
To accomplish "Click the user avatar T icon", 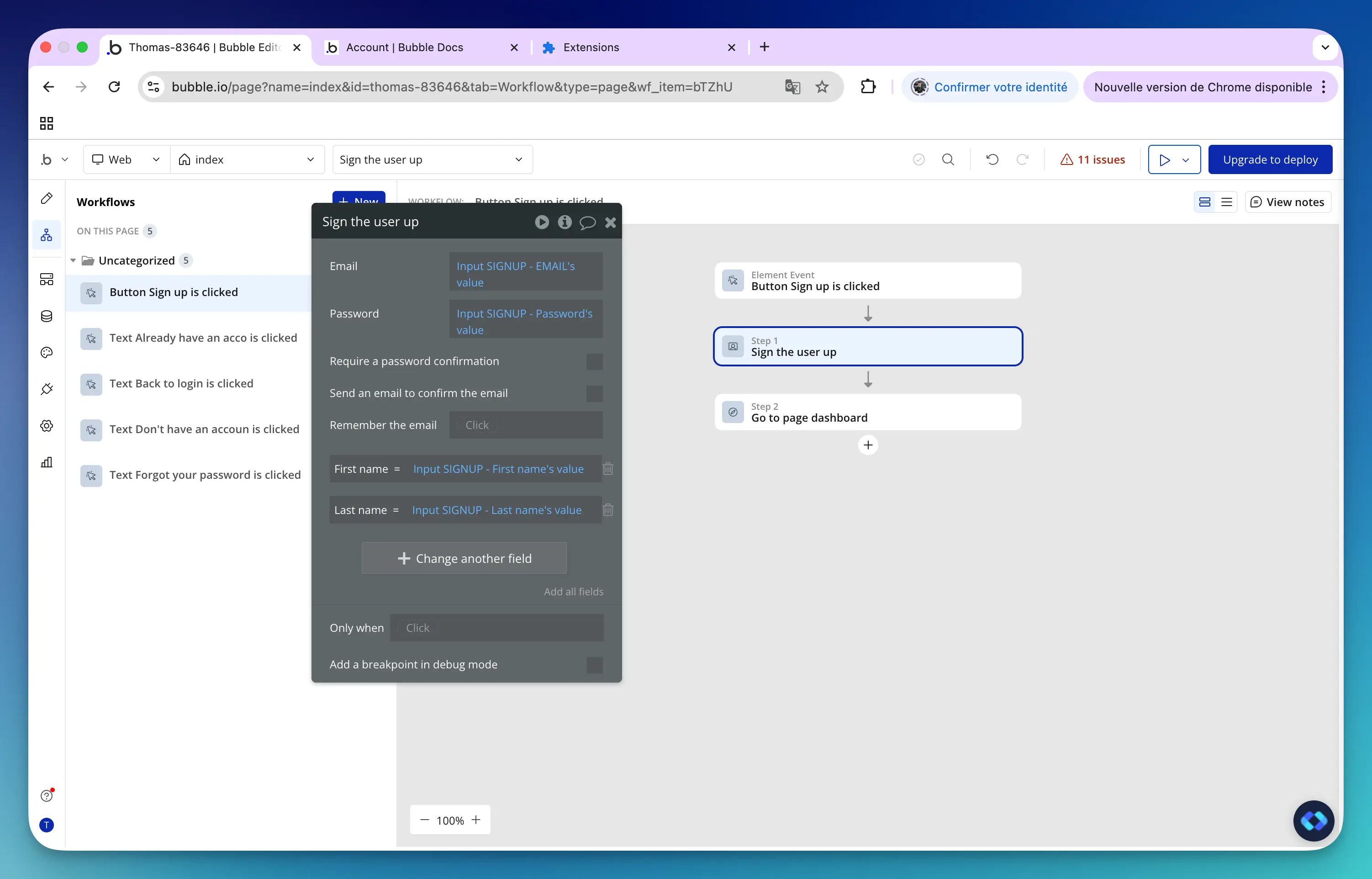I will click(47, 826).
